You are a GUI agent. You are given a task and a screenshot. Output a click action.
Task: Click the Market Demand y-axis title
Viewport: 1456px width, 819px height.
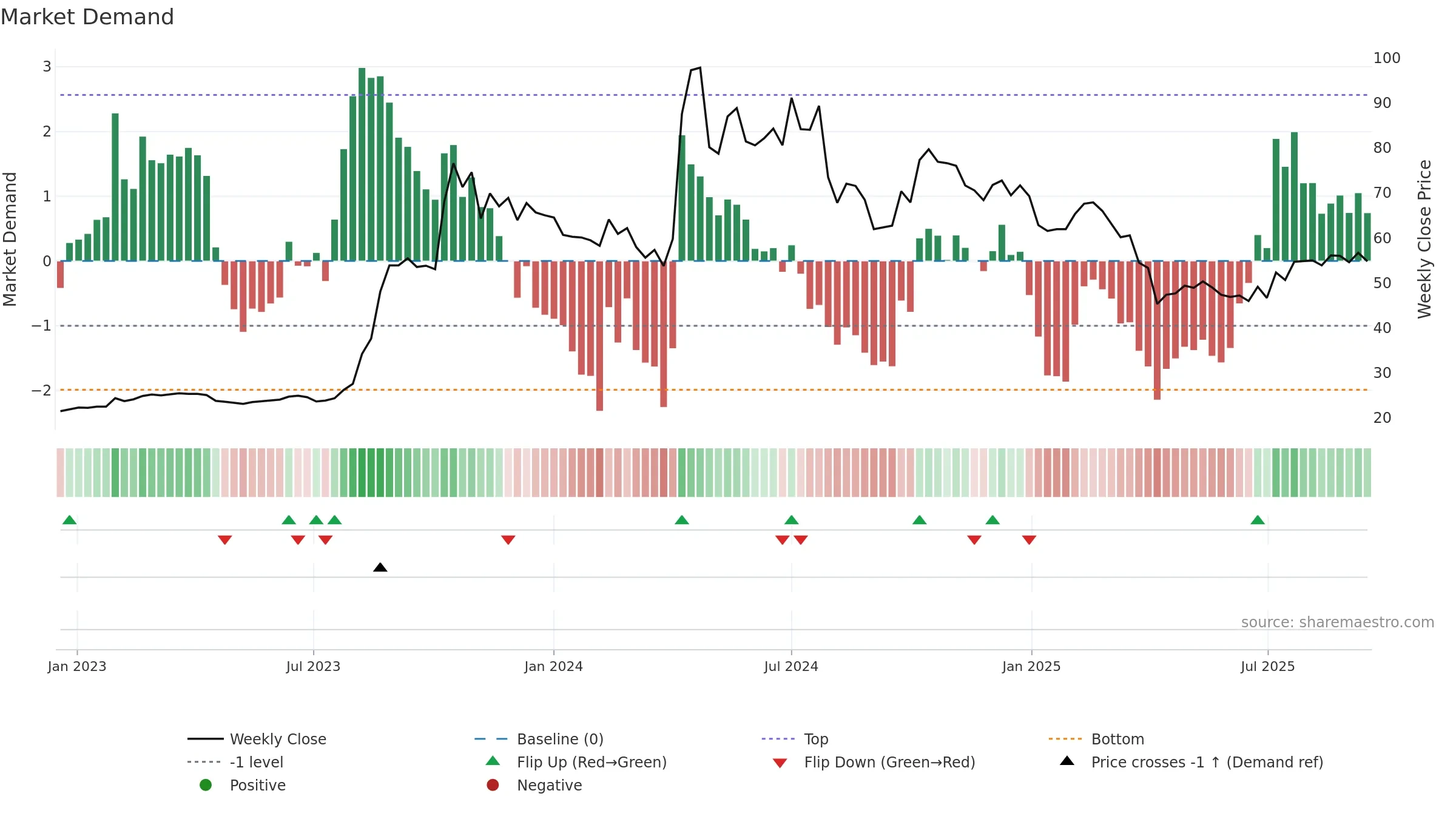[x=10, y=239]
